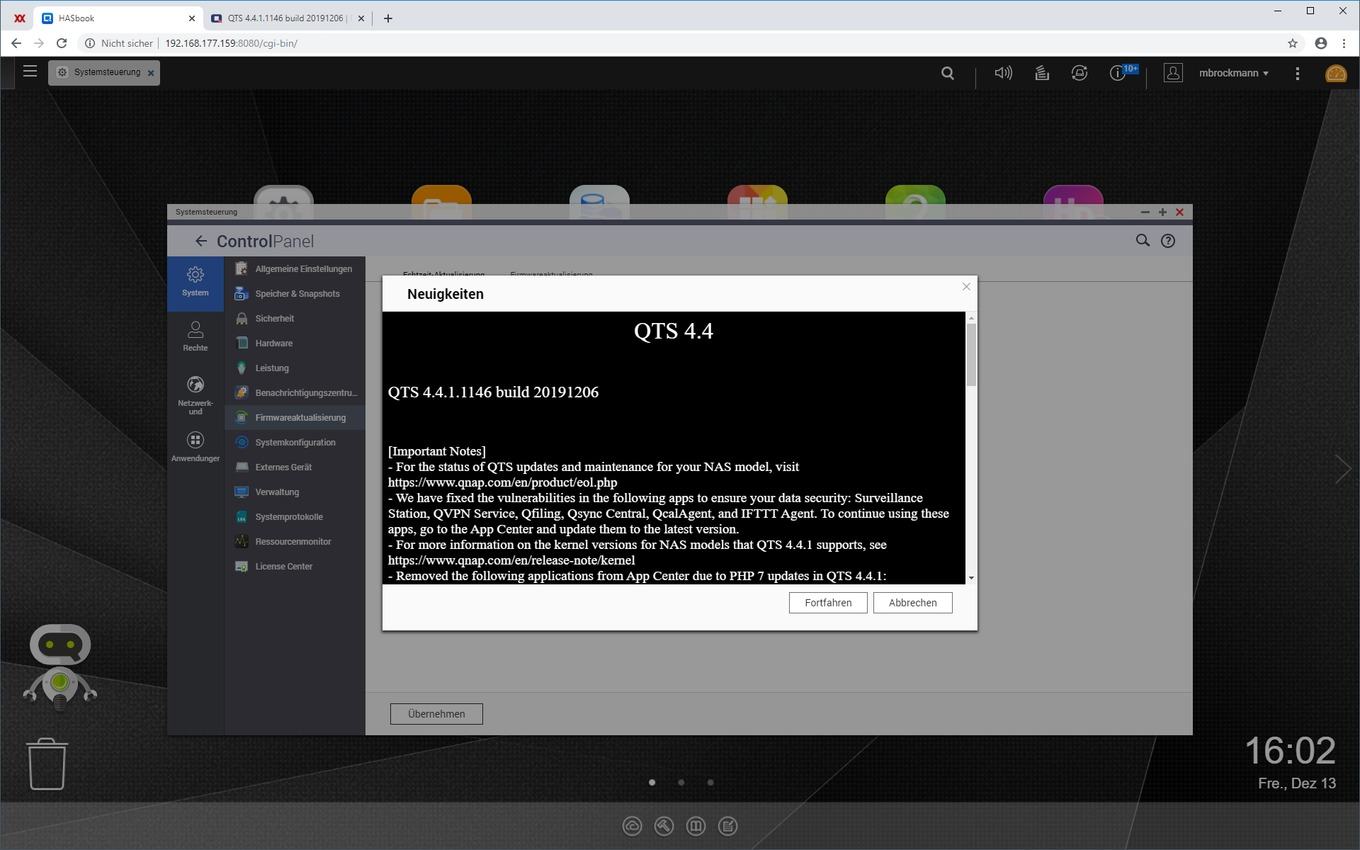Open Sicherheit settings

click(x=295, y=318)
